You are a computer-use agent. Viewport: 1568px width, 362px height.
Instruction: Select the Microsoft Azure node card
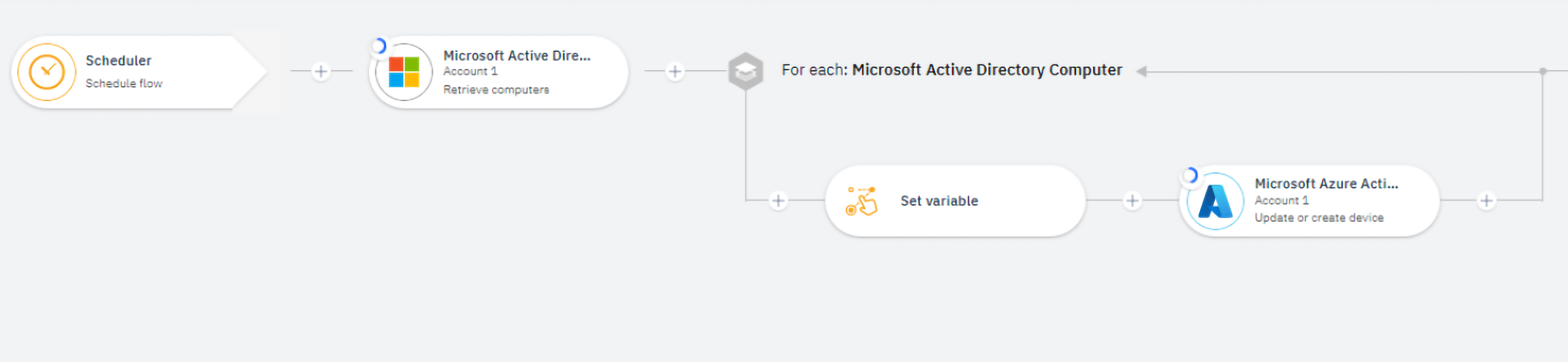point(1309,201)
